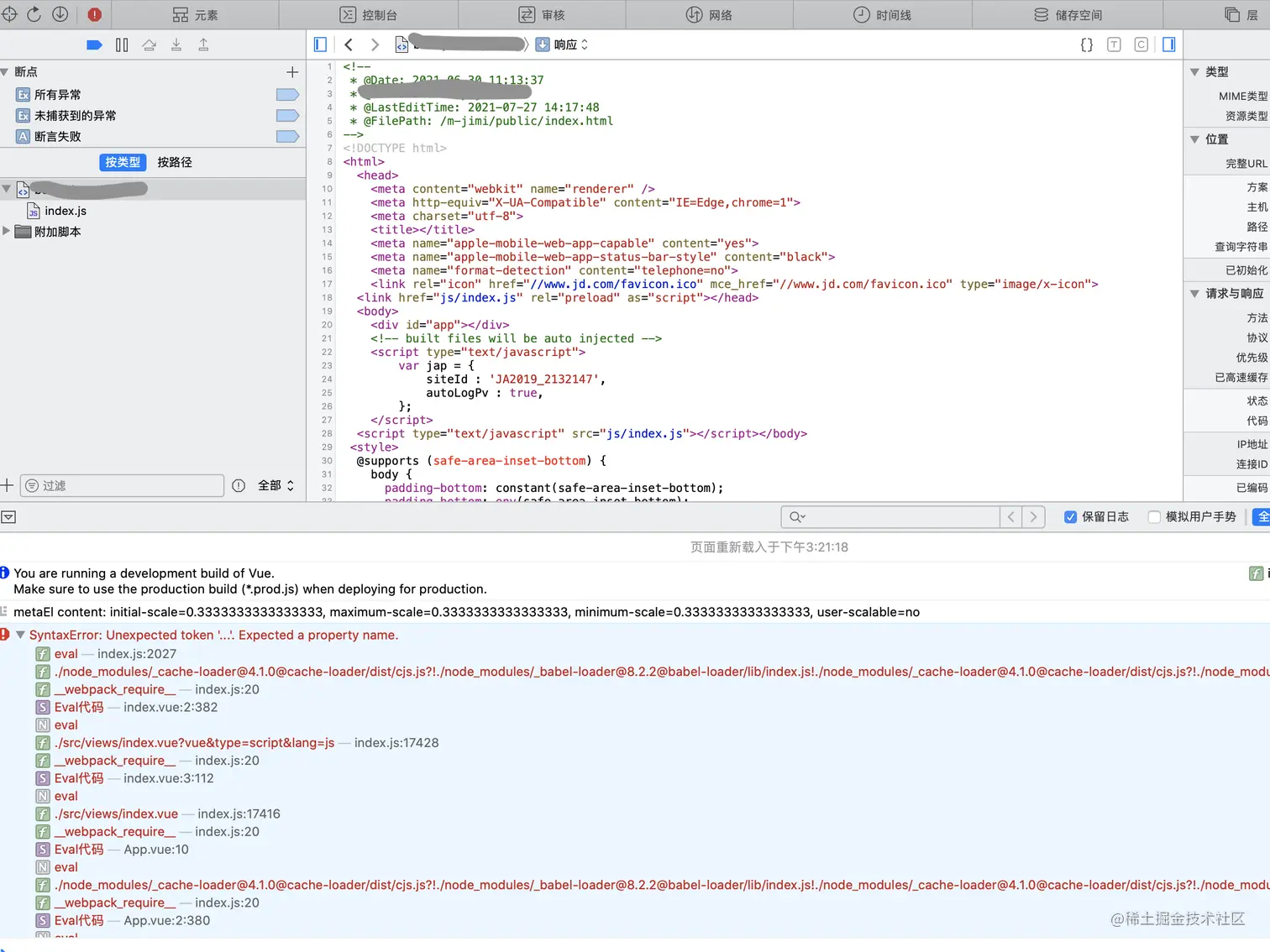The image size is (1270, 952).
Task: Toggle the split console drawer icon
Action: tap(8, 517)
